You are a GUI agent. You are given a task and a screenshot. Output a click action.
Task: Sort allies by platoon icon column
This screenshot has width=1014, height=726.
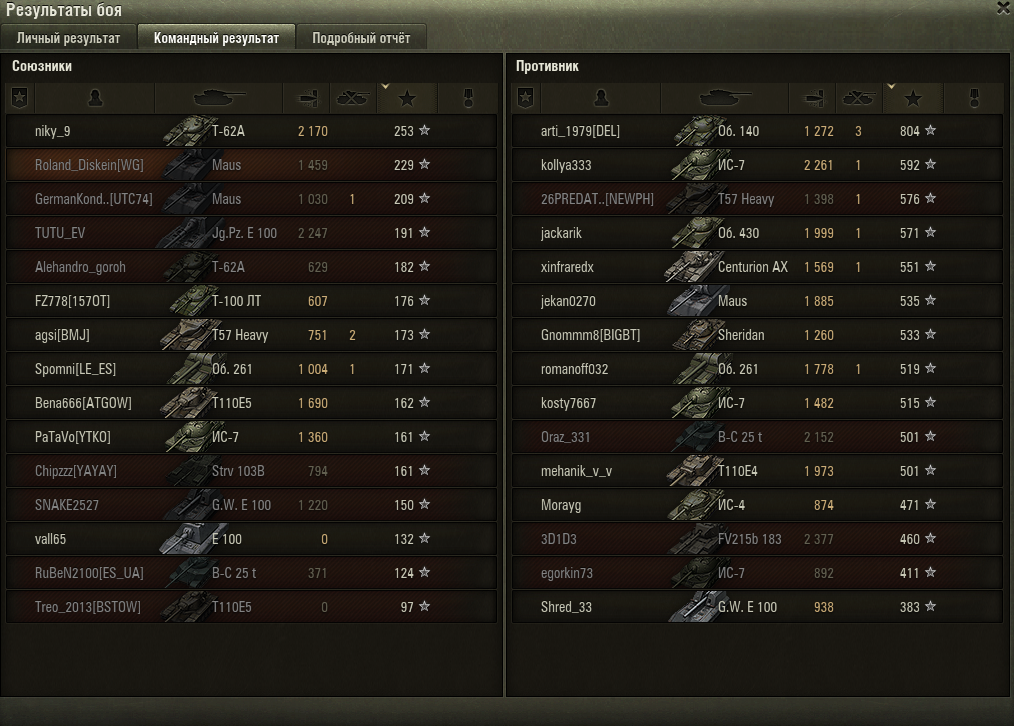[20, 98]
